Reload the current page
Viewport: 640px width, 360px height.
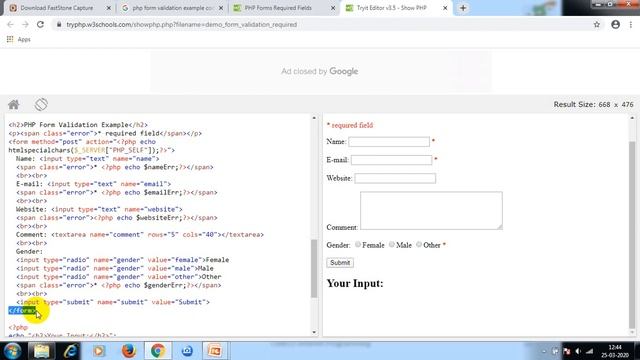(x=40, y=24)
